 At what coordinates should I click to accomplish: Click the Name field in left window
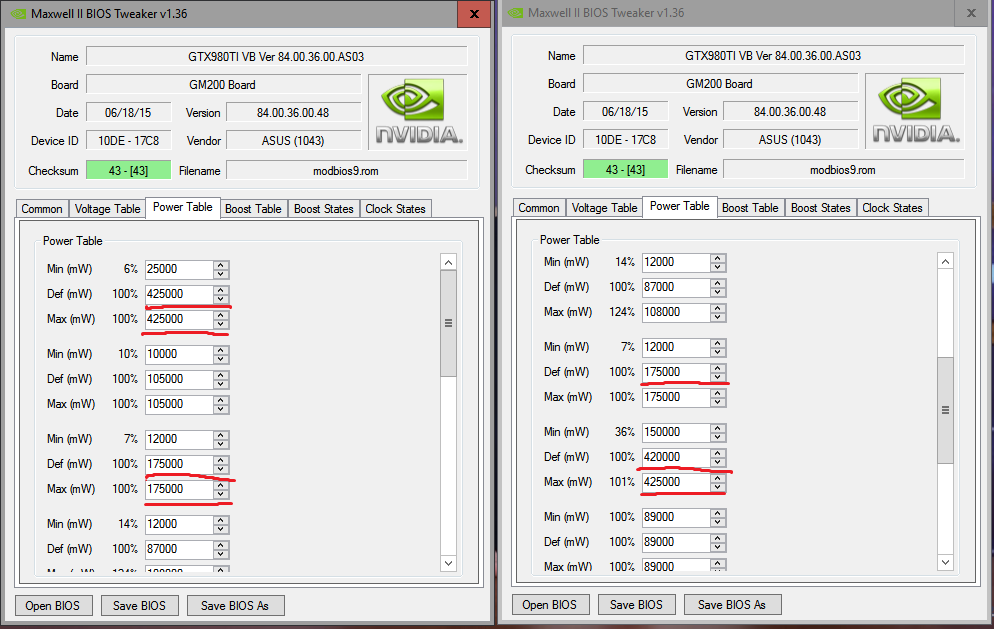tap(276, 56)
